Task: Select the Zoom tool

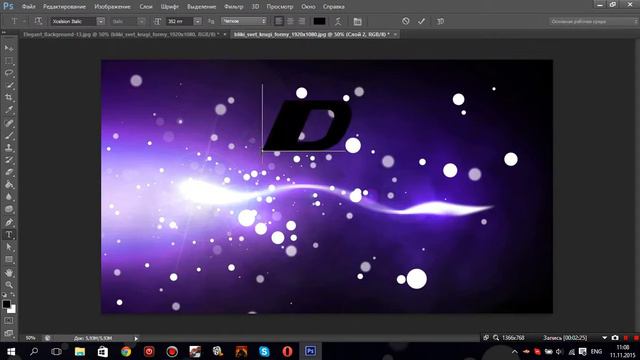Action: coord(9,284)
